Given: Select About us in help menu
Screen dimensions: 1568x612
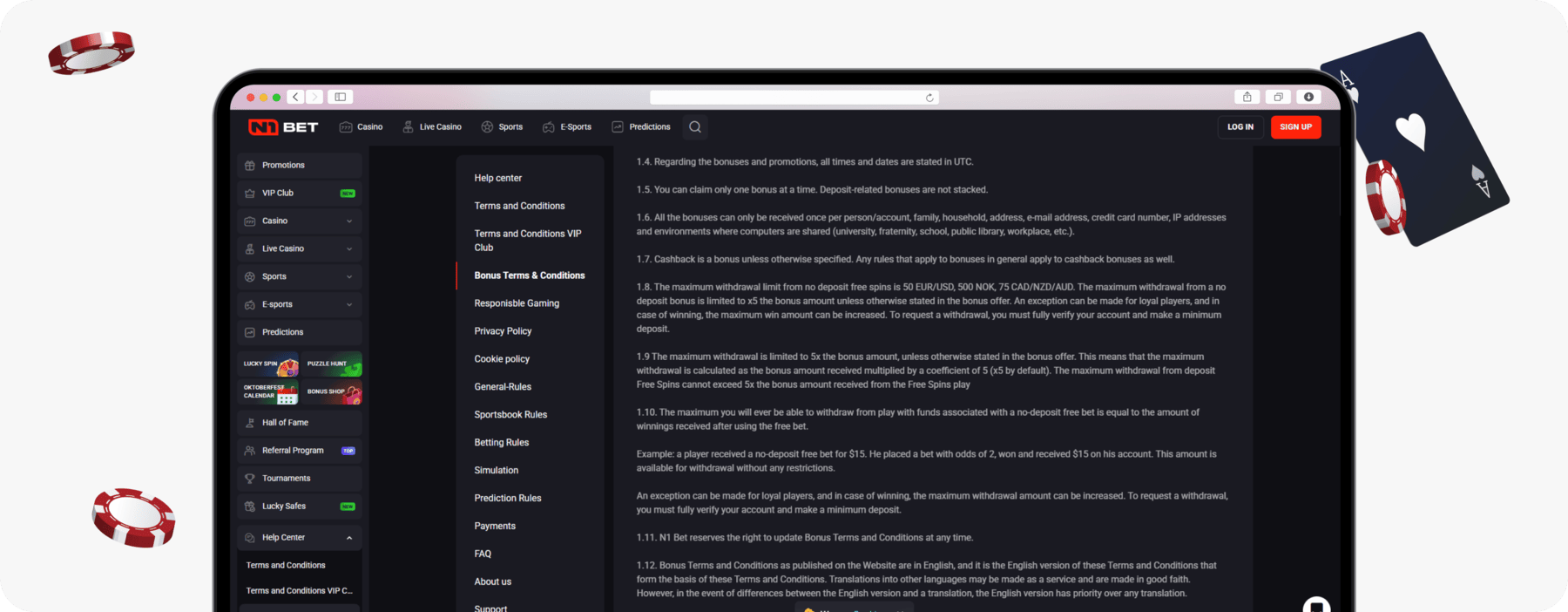Looking at the screenshot, I should pyautogui.click(x=493, y=582).
